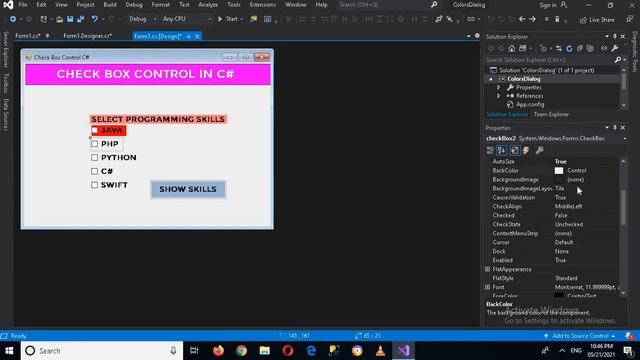
Task: Expand the Font property group
Action: [487, 287]
